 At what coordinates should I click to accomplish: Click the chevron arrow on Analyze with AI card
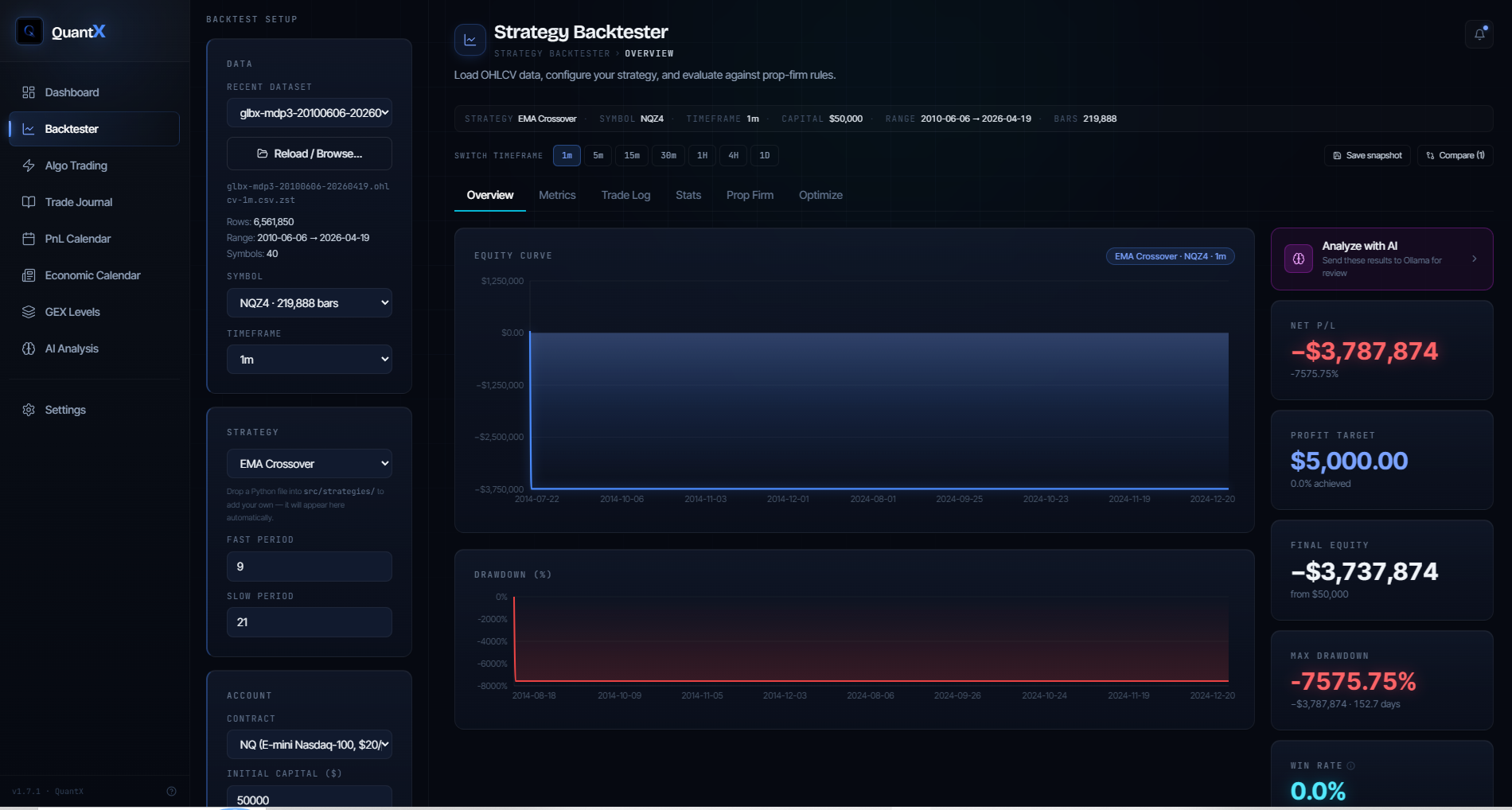tap(1475, 259)
